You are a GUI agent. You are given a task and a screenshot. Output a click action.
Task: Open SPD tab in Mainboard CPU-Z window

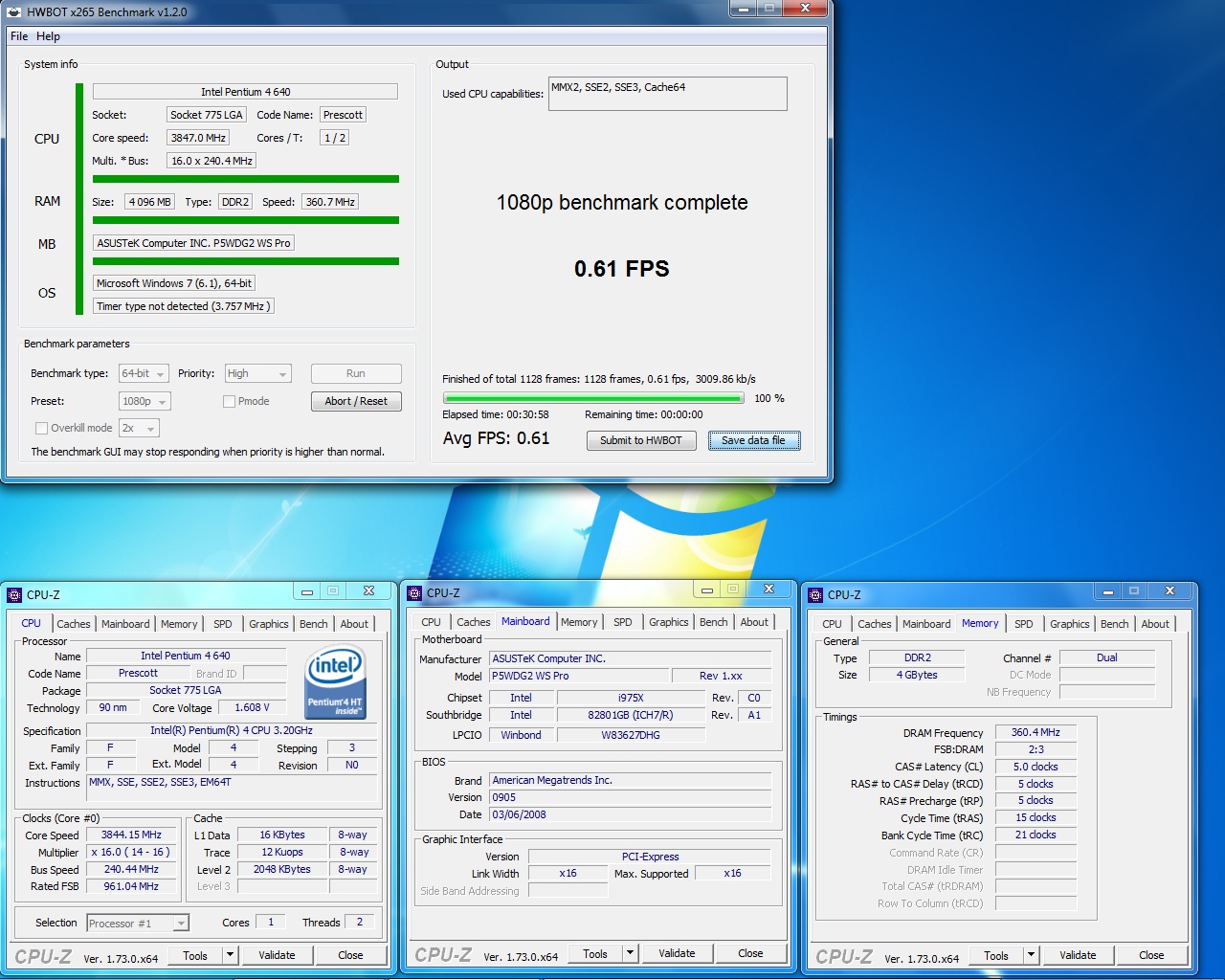(622, 621)
